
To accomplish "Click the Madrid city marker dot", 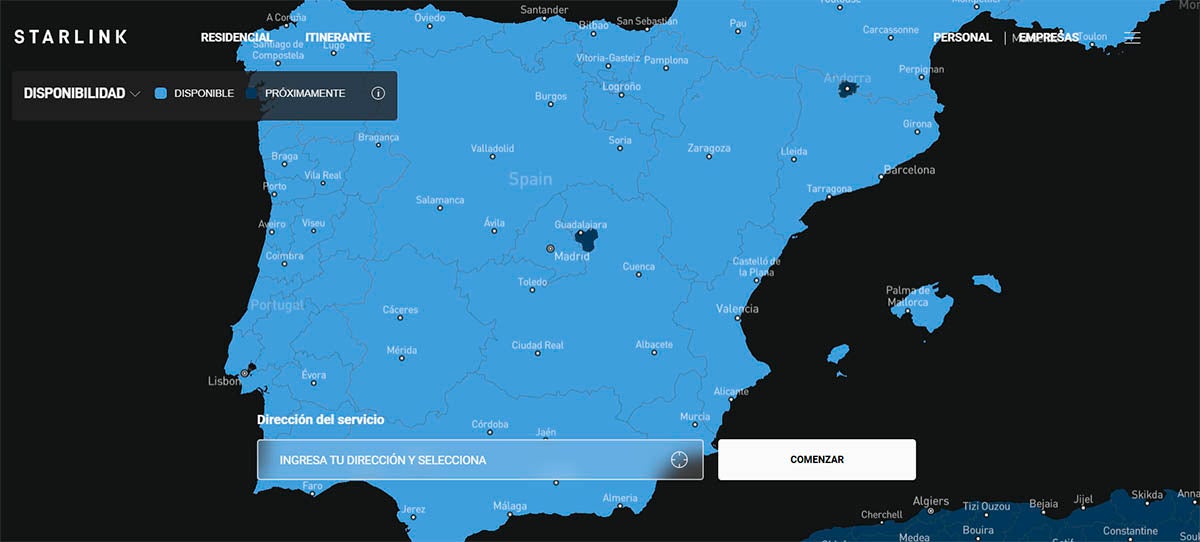I will [549, 248].
